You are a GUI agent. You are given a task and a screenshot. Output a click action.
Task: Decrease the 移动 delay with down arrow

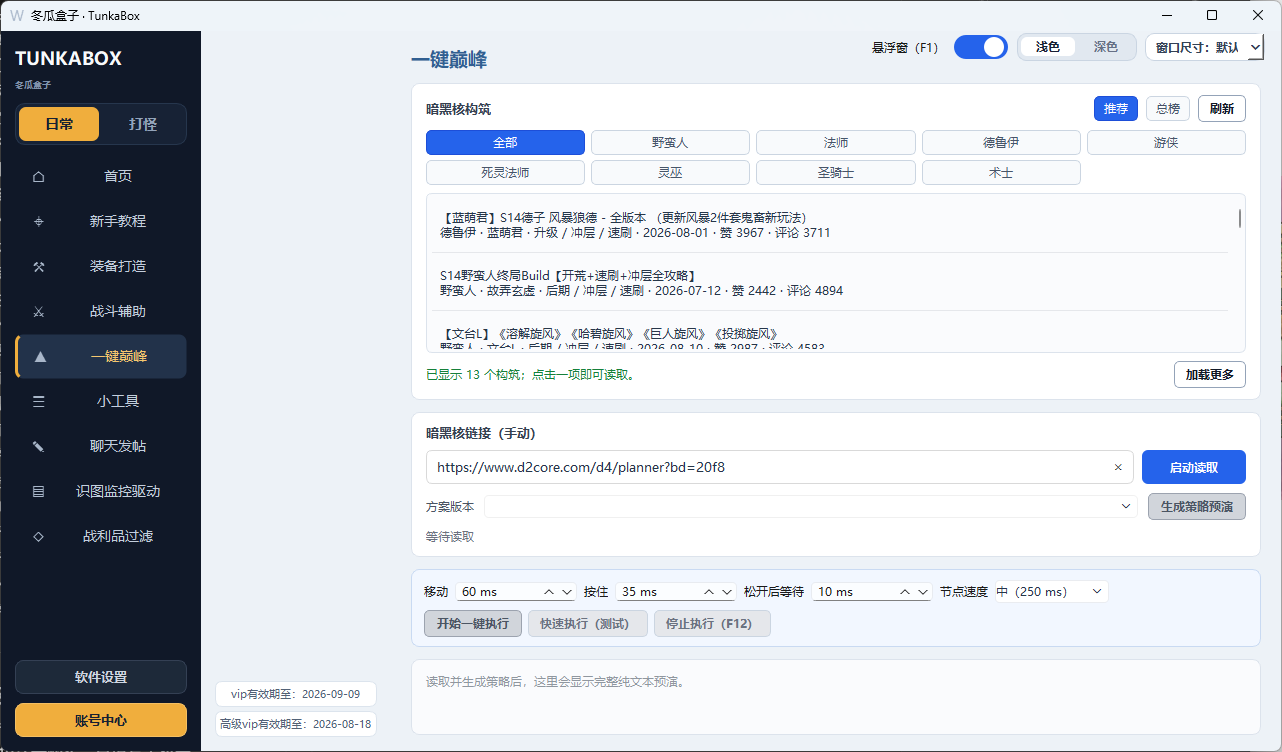(568, 592)
